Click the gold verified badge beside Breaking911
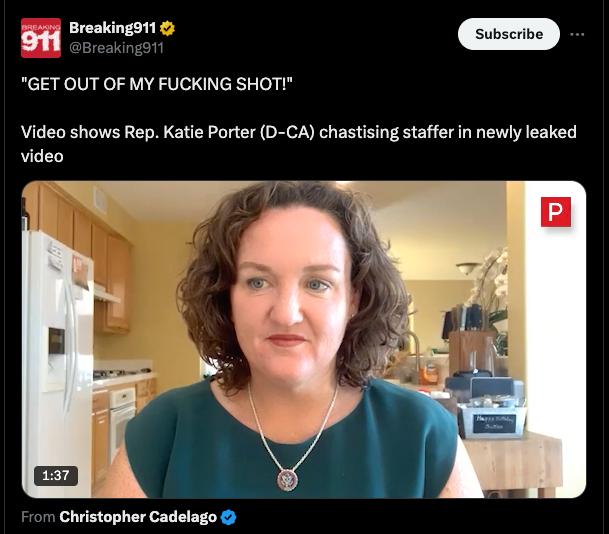The image size is (609, 534). [x=167, y=28]
